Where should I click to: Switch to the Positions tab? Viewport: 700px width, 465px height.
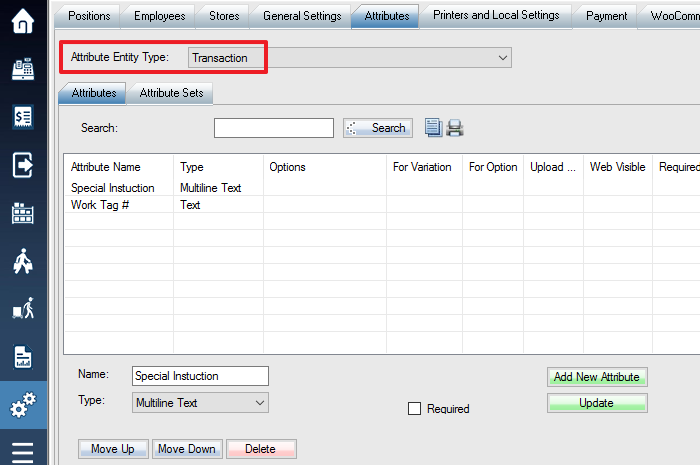(x=89, y=16)
